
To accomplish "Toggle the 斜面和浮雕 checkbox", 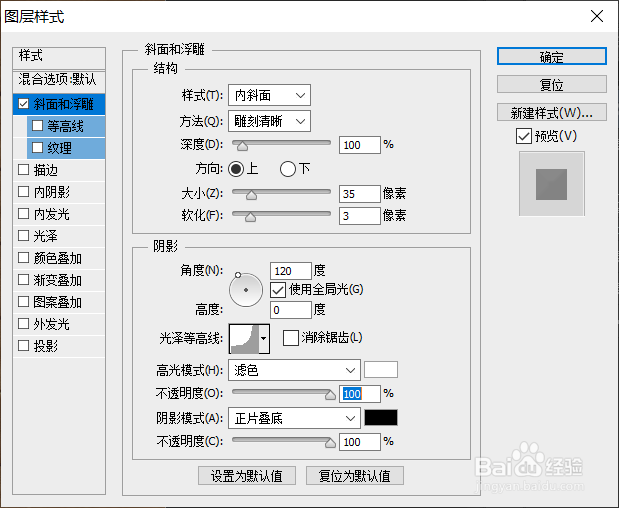I will pos(24,104).
